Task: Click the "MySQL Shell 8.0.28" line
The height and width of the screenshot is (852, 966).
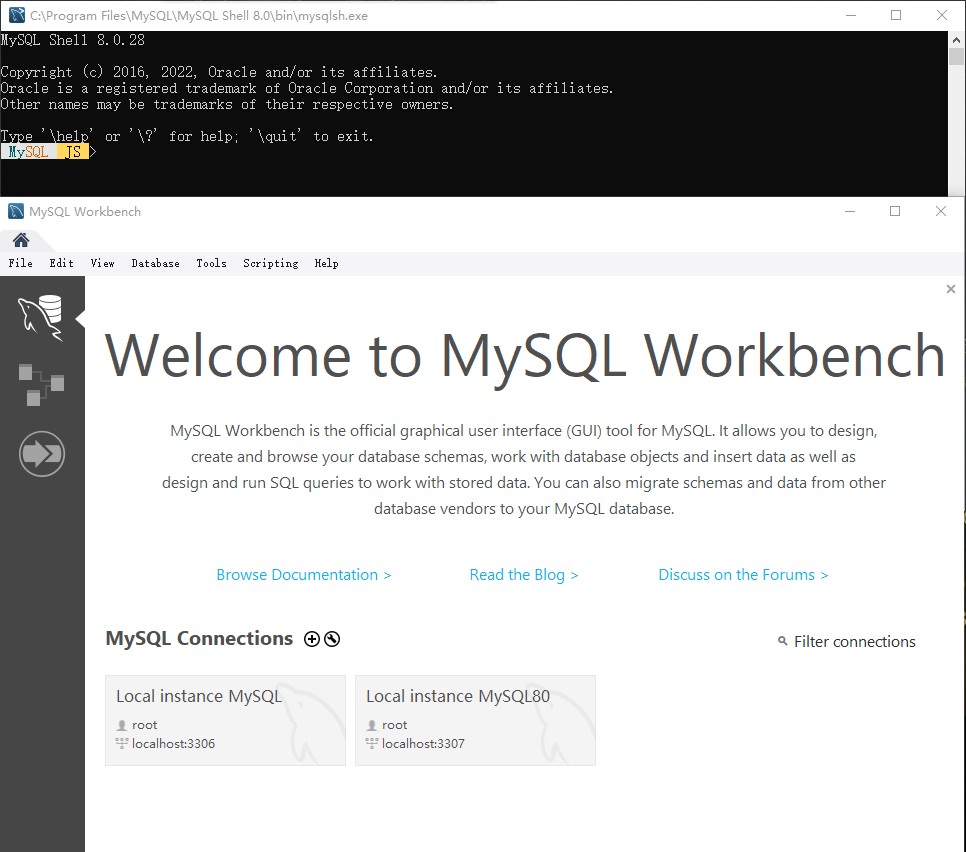Action: 73,40
